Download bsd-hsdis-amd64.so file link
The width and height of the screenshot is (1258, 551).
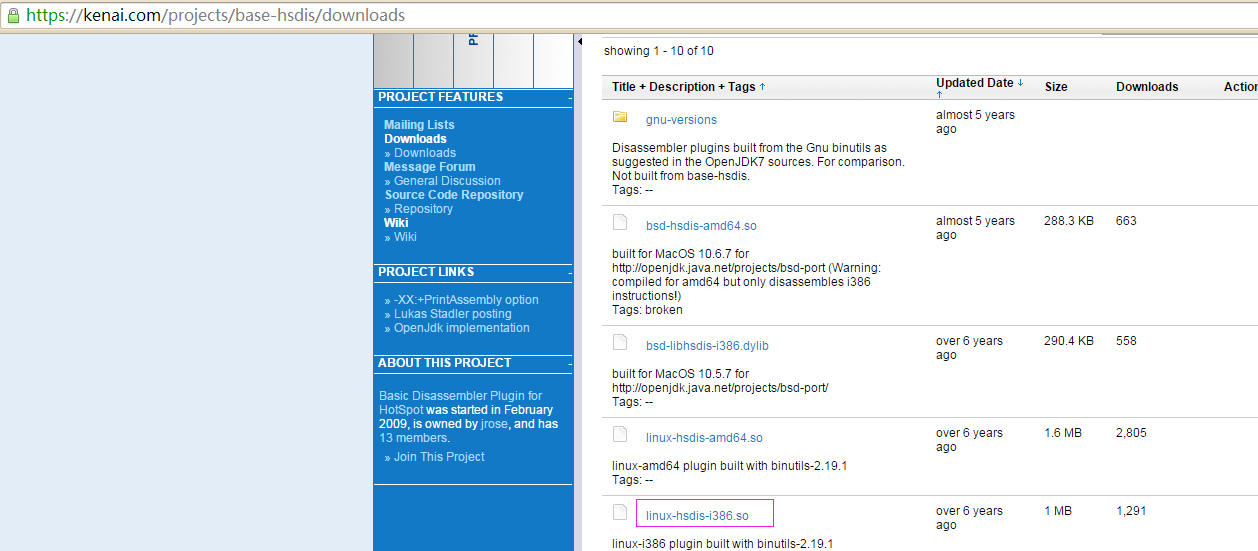[x=701, y=226]
